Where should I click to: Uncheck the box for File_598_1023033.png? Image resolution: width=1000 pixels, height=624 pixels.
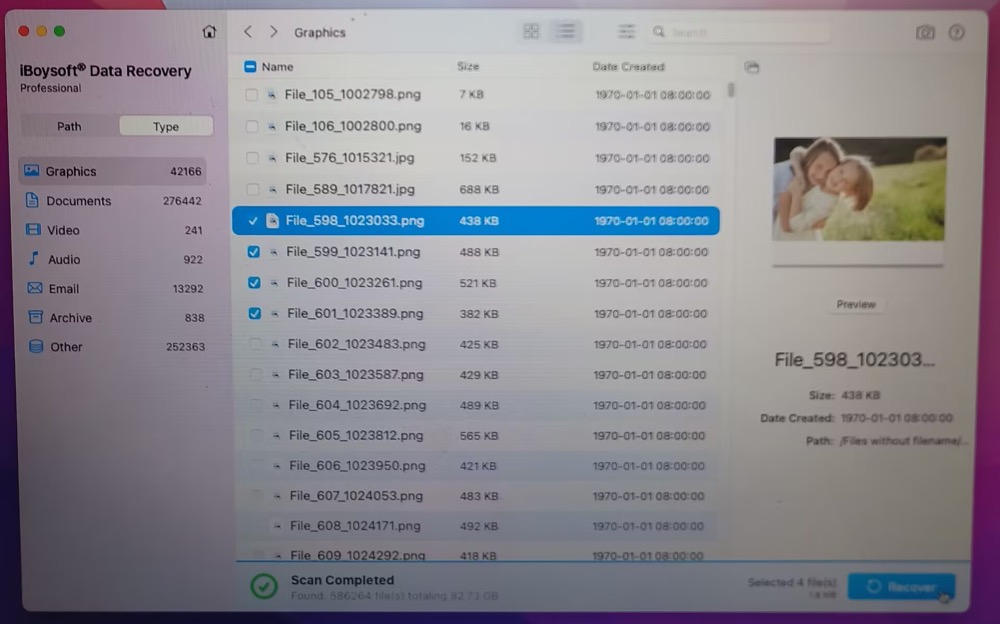tap(253, 221)
